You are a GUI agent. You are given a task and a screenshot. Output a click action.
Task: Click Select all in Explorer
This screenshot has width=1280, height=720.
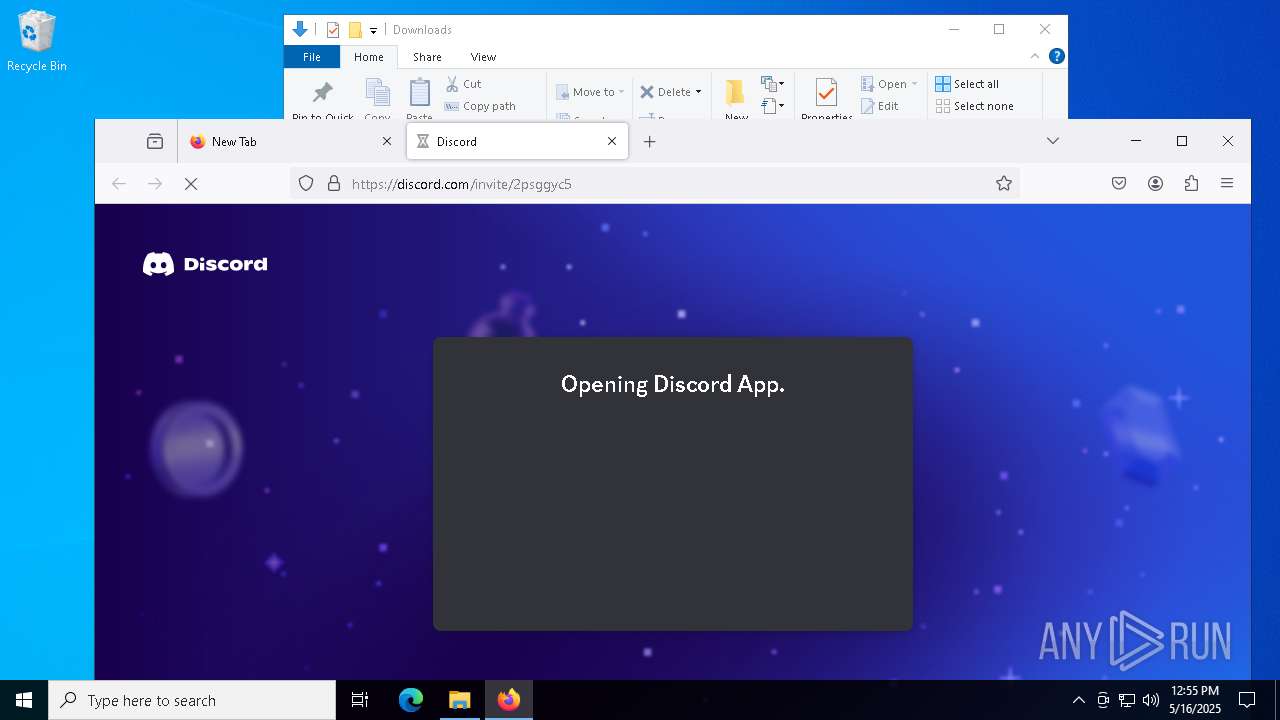(x=967, y=84)
